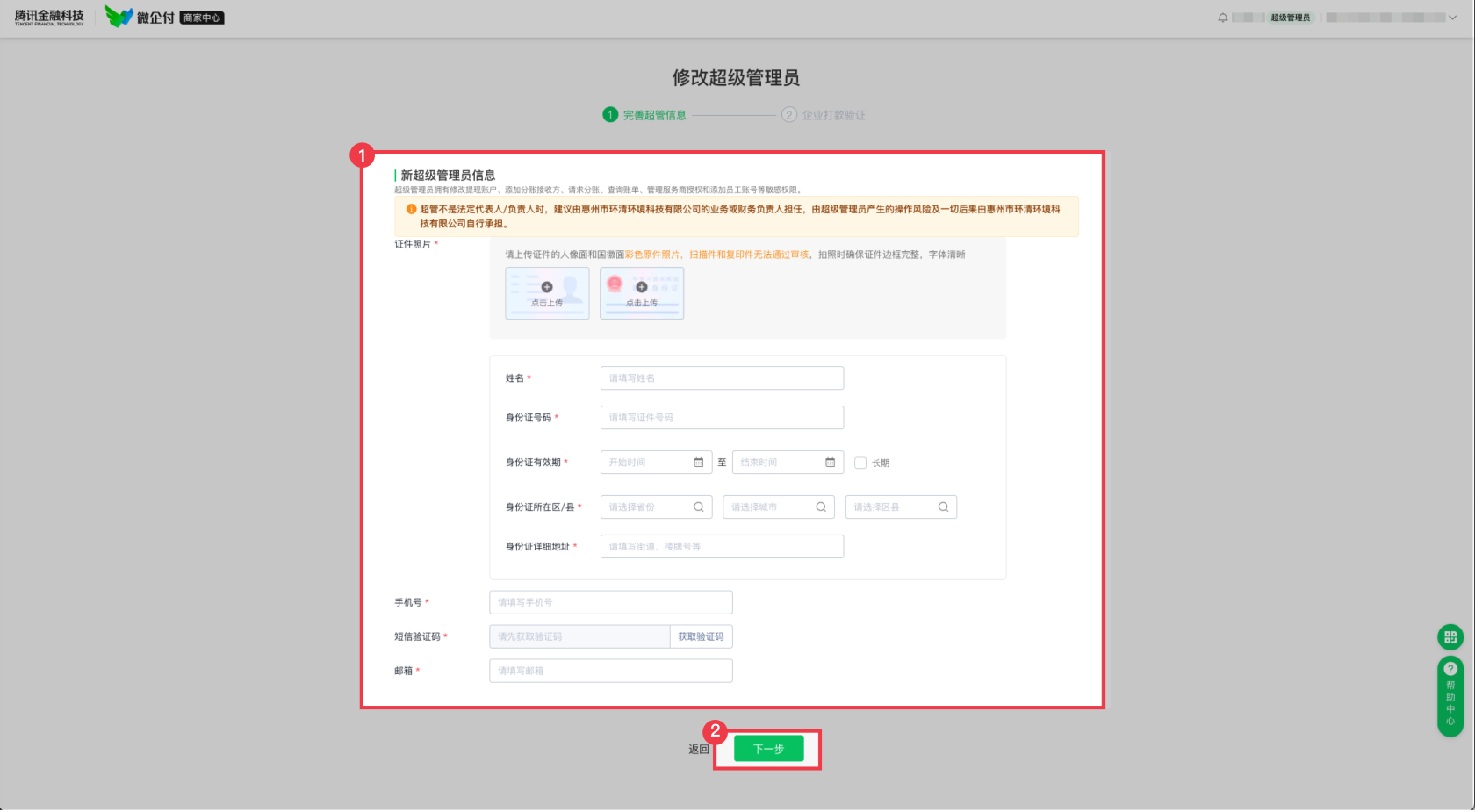Screen dimensions: 1475x812
Task: Click the 下一步 button
Action: tap(768, 749)
